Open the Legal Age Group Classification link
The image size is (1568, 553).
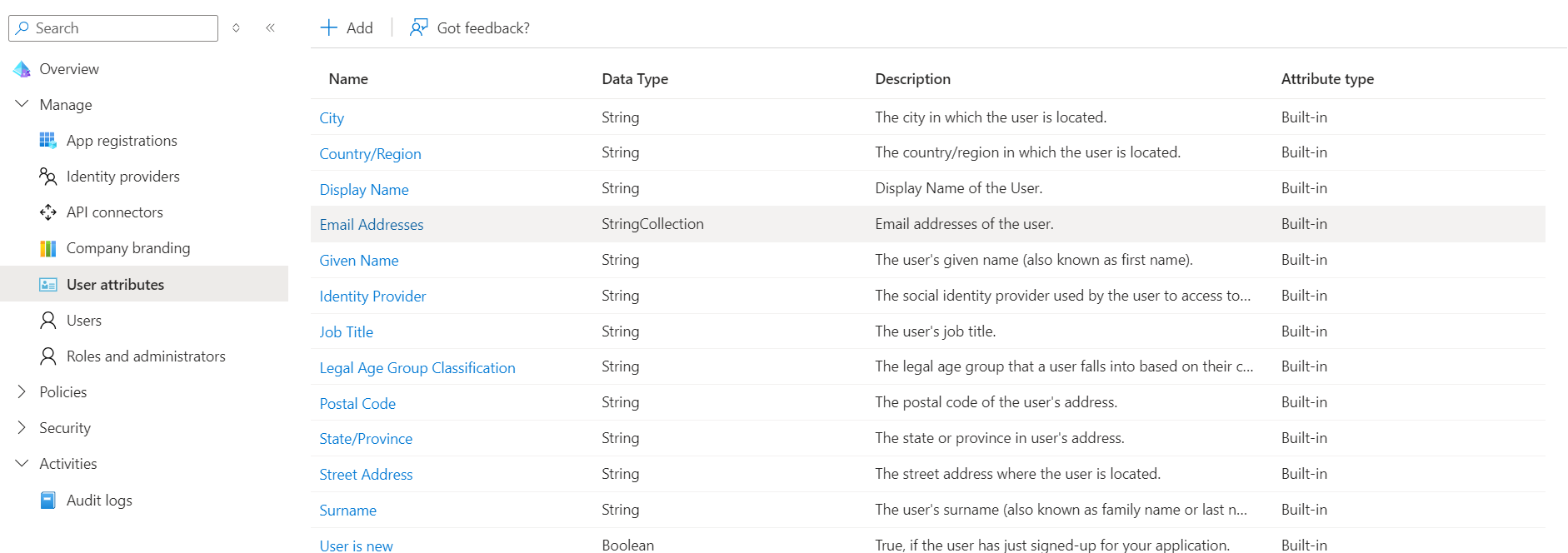[x=417, y=368]
